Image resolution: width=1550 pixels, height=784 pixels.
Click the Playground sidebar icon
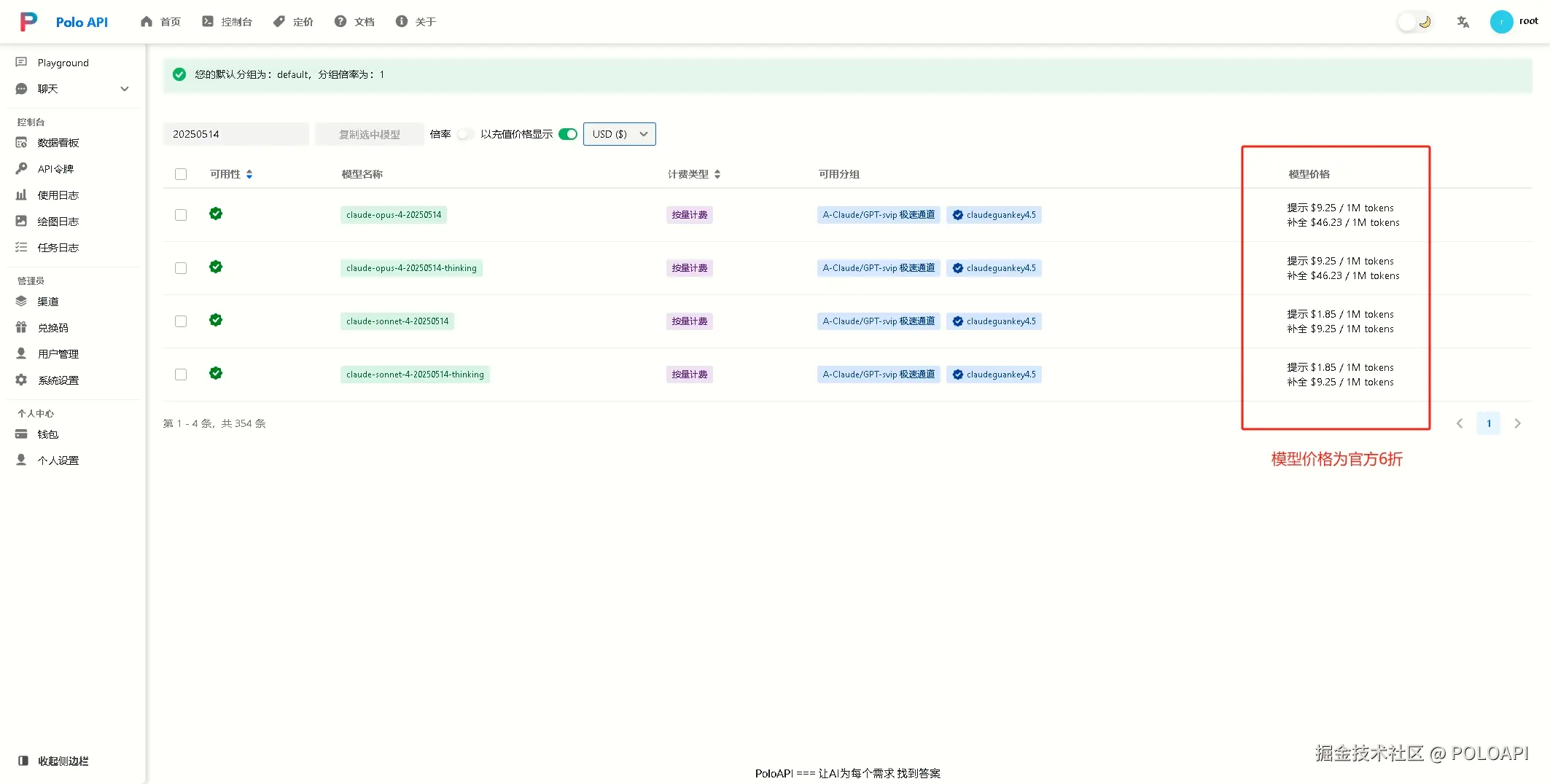click(21, 63)
